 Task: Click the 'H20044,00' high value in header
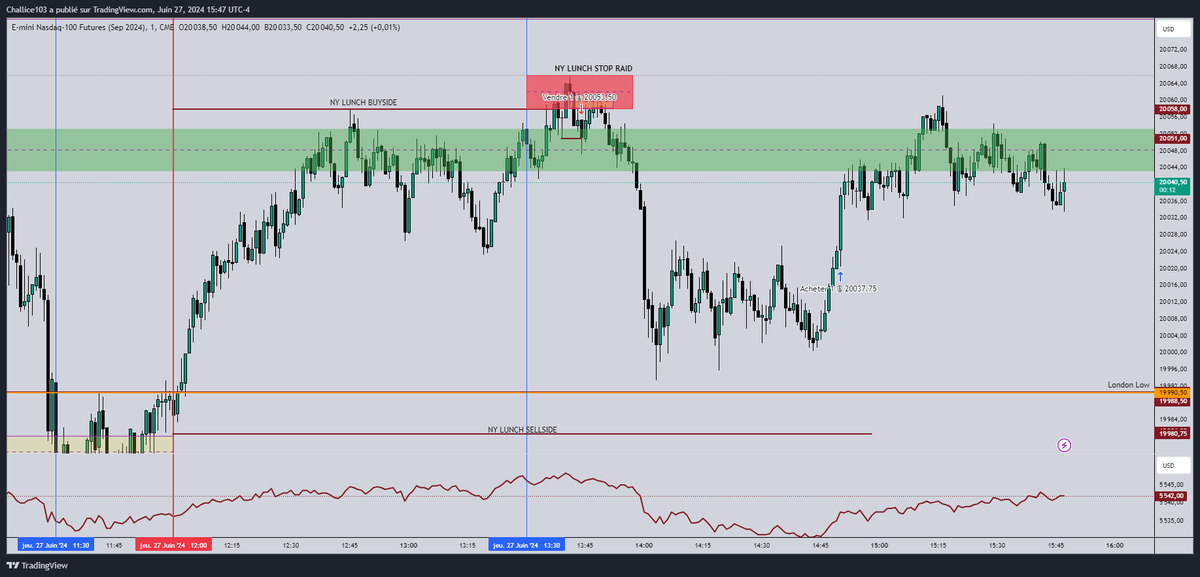pyautogui.click(x=240, y=27)
